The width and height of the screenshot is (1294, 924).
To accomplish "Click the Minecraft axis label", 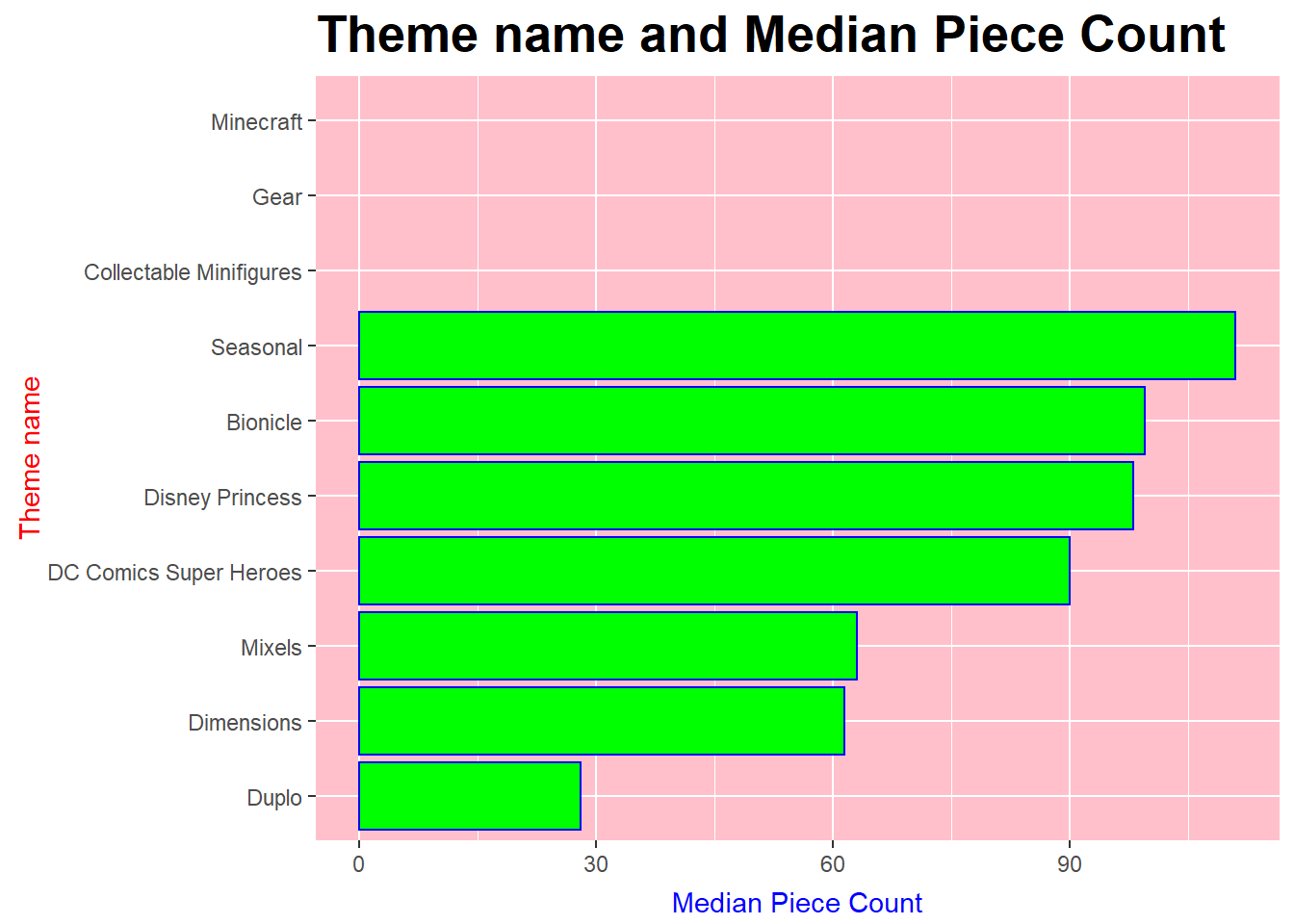I will pos(256,122).
